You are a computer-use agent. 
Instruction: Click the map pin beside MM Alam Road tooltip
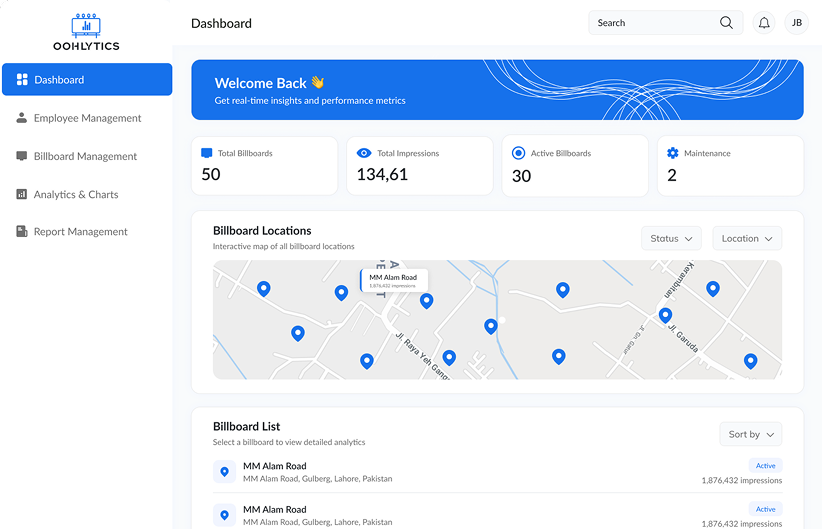click(427, 301)
